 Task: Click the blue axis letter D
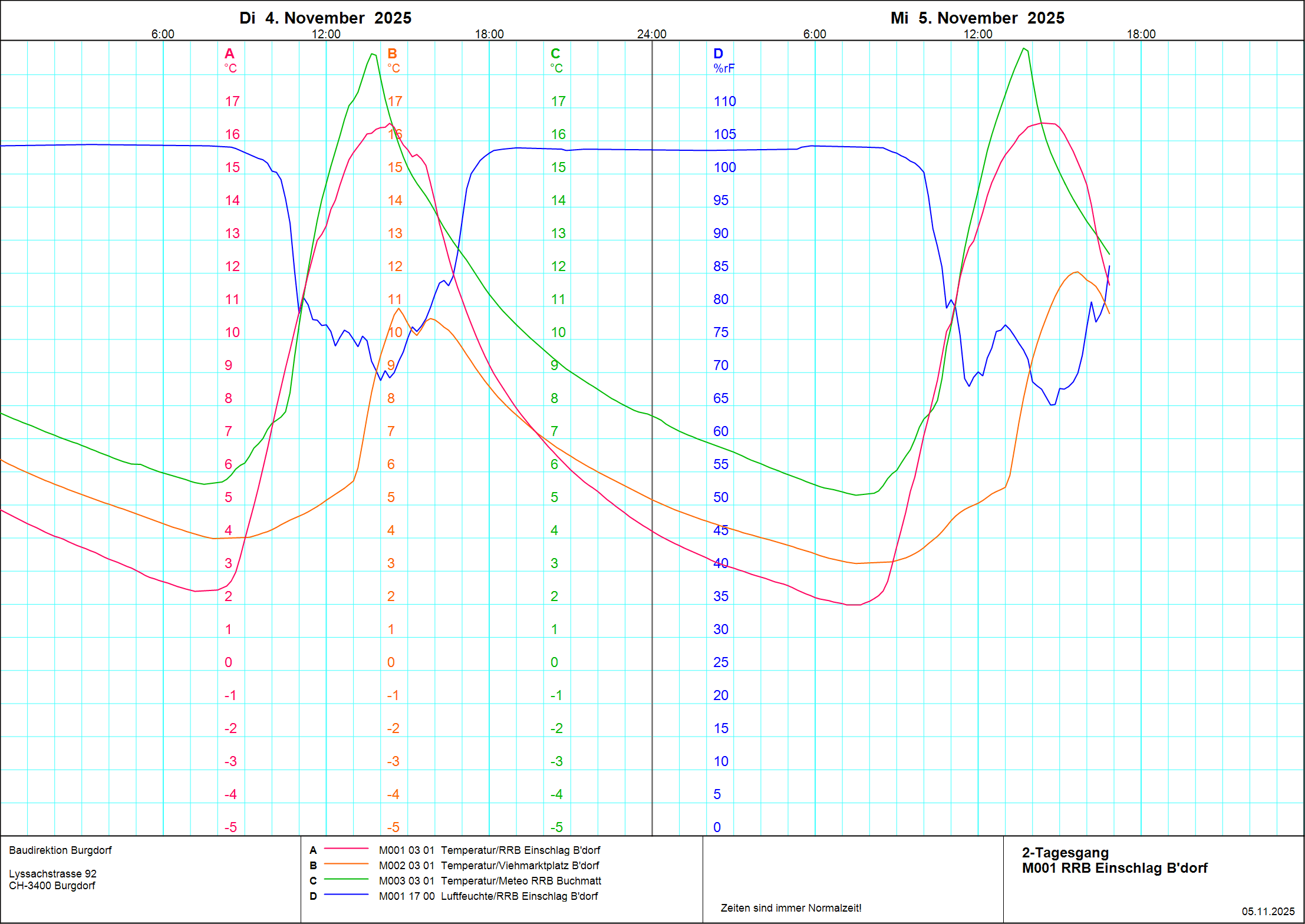coord(718,54)
